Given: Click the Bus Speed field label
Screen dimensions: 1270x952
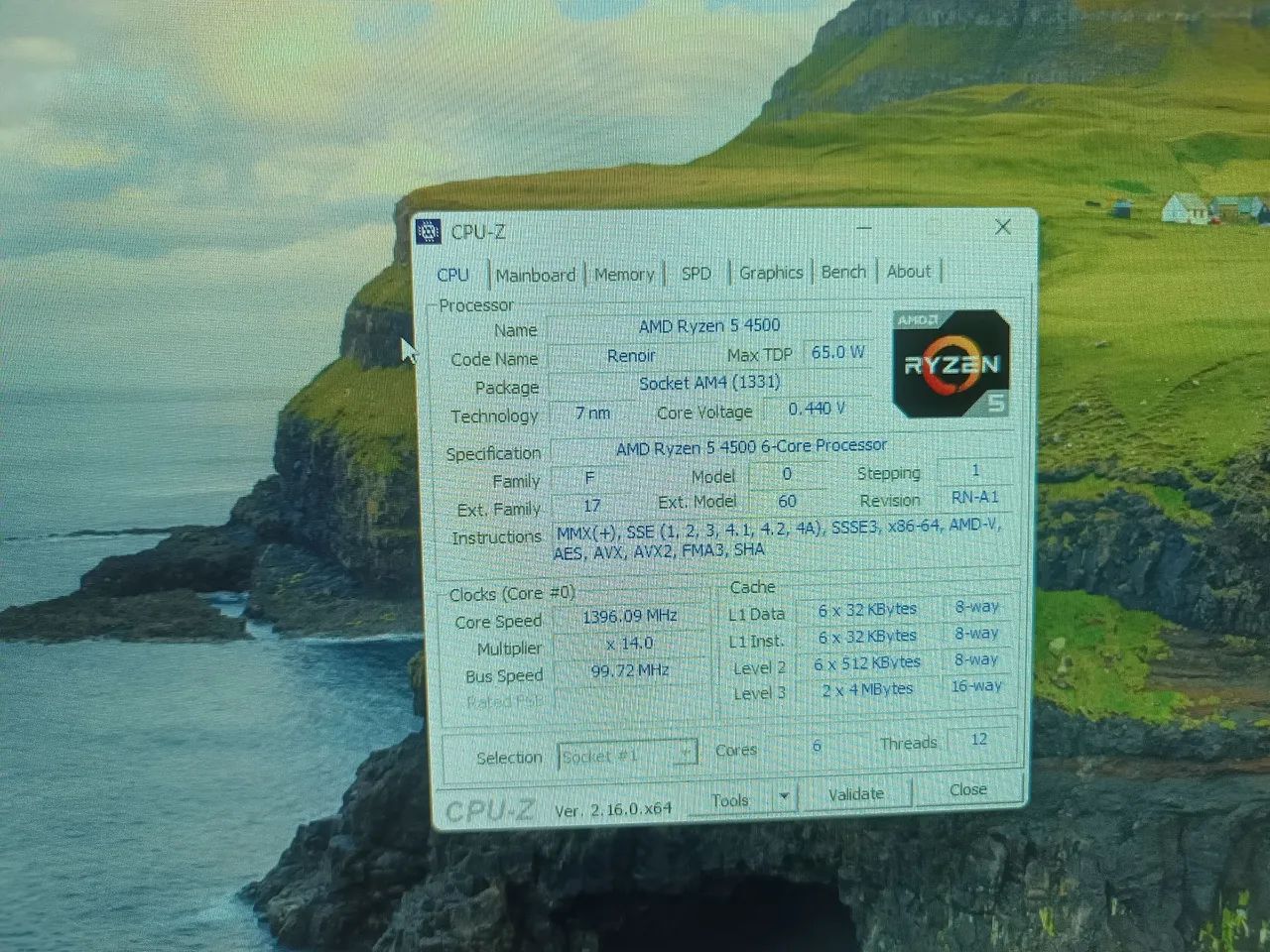Looking at the screenshot, I should 504,676.
